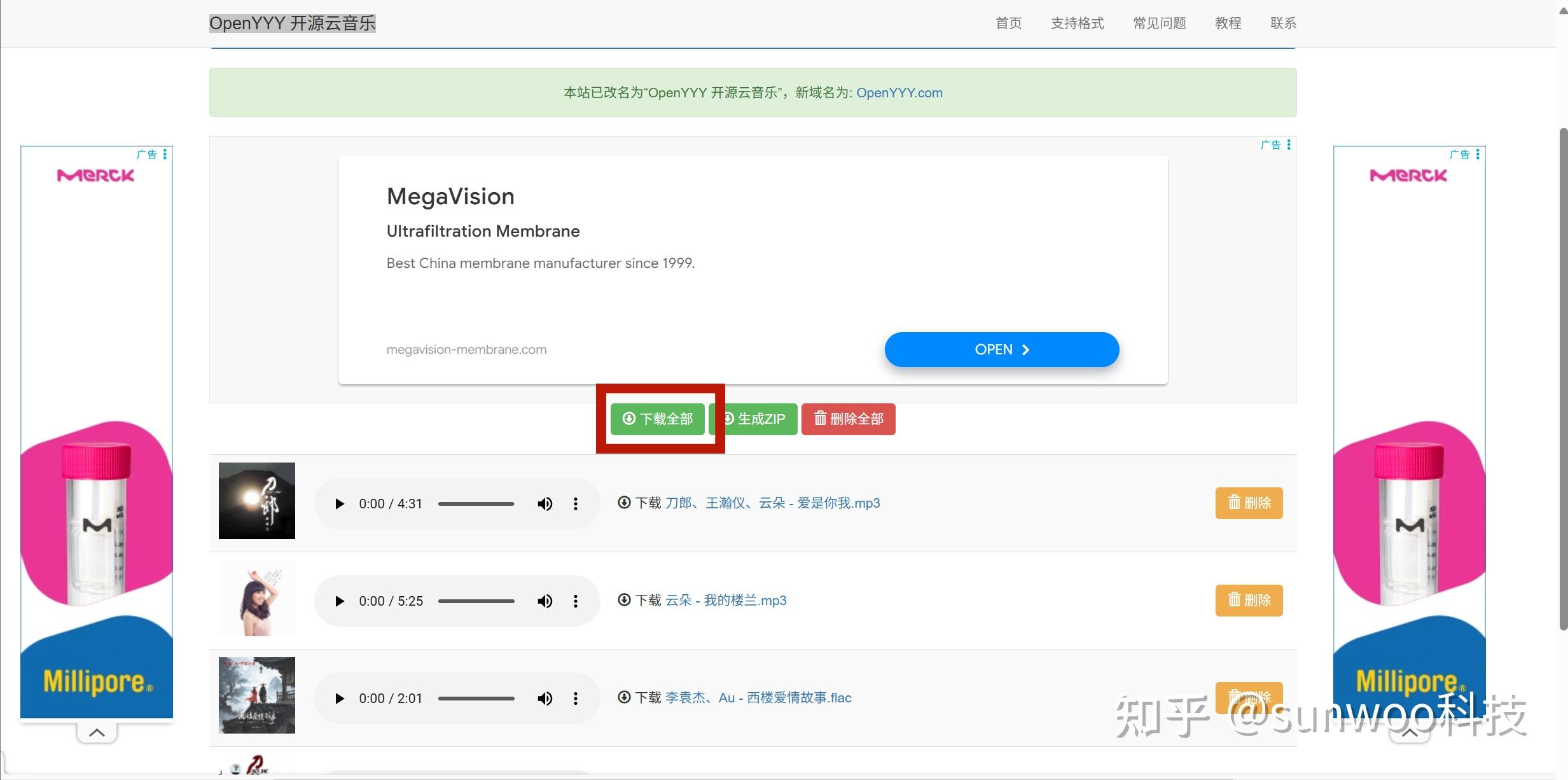The image size is (1568, 780).
Task: Click download icon beside 我的楼兰.mp3
Action: click(x=623, y=600)
